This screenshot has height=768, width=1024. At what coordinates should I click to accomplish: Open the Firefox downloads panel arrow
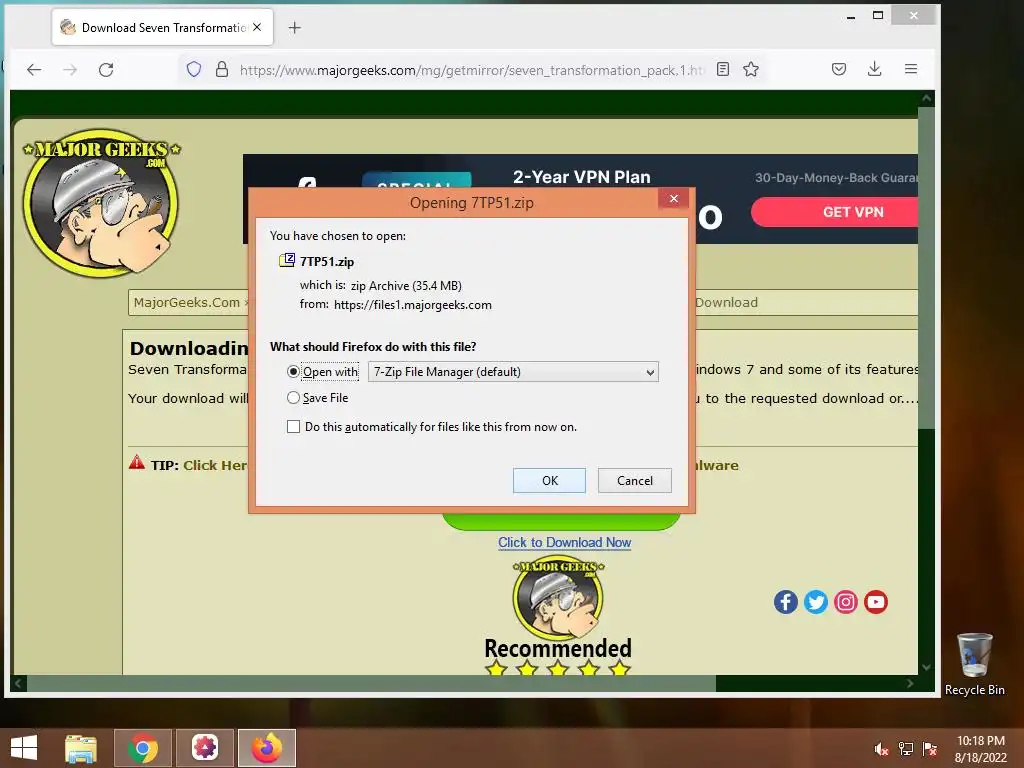(x=874, y=69)
